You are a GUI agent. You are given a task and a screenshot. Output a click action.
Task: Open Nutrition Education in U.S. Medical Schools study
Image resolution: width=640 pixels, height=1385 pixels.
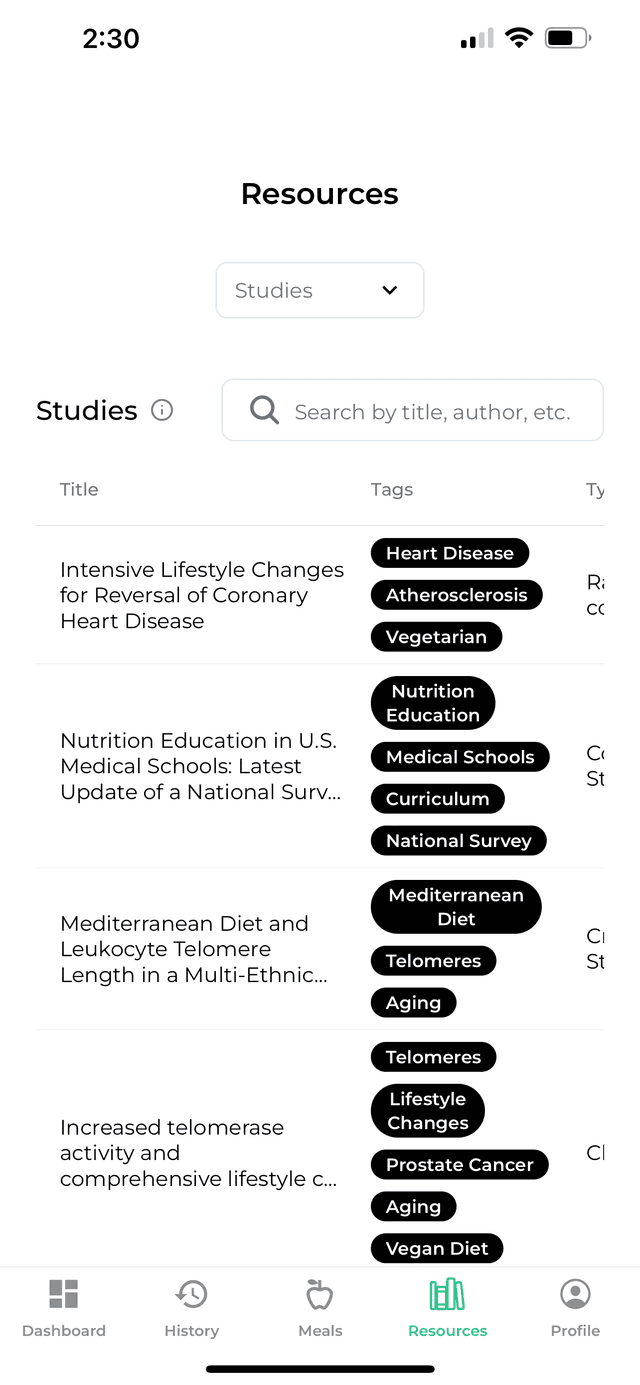200,766
